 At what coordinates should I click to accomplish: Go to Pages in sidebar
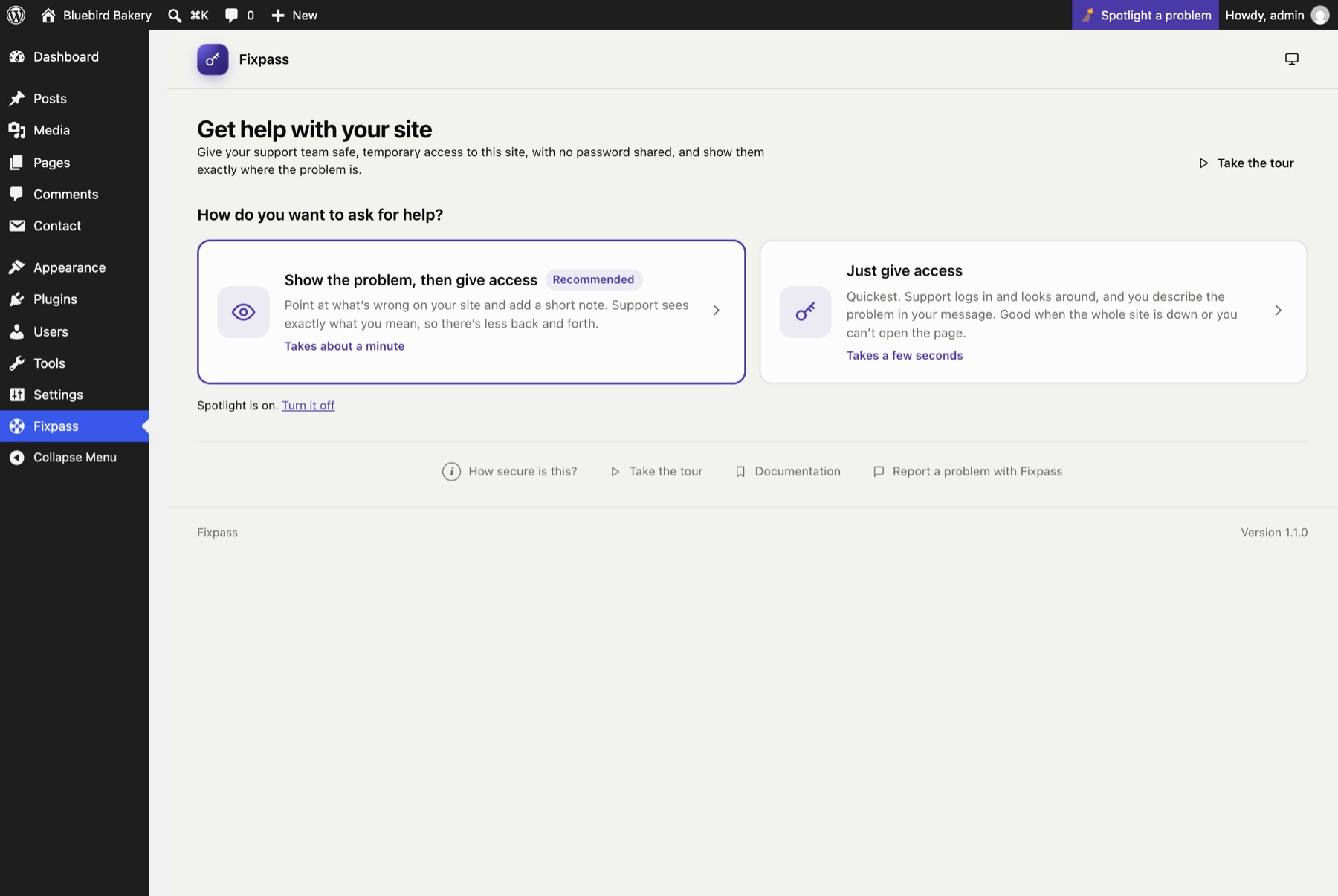click(74, 163)
